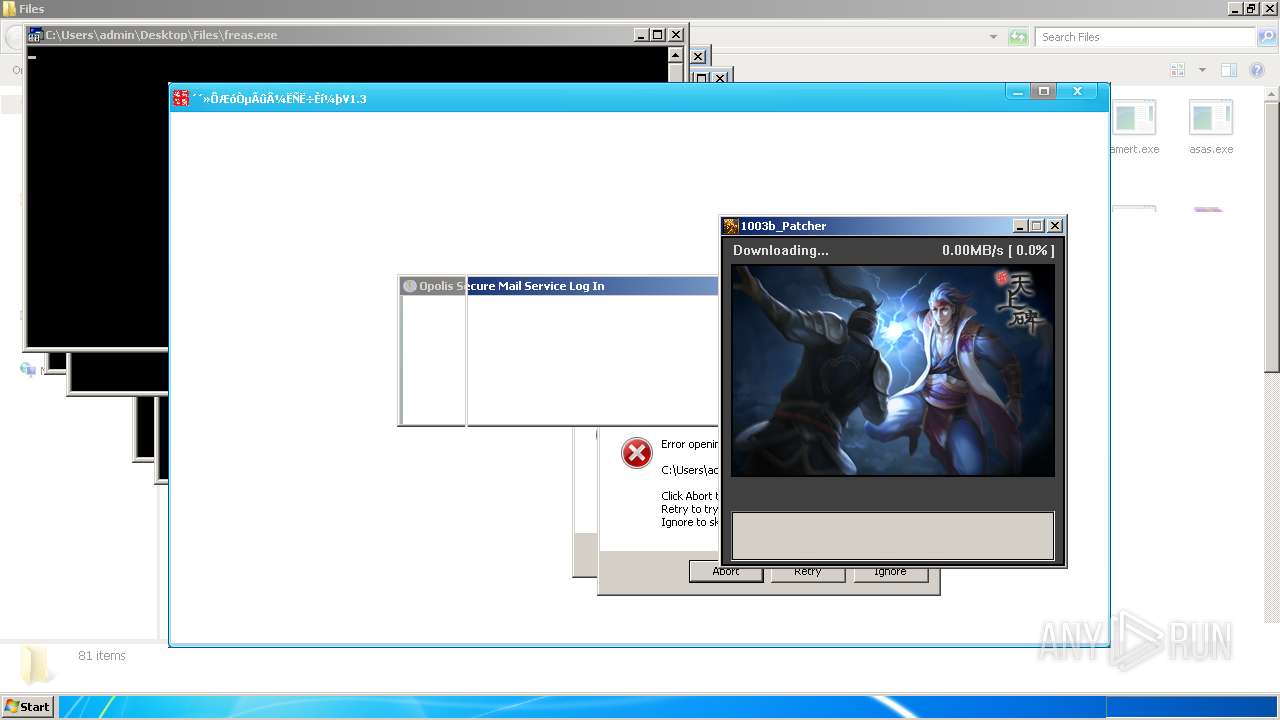Click the Ignore button in the error dialog
This screenshot has width=1280, height=720.
[x=890, y=573]
